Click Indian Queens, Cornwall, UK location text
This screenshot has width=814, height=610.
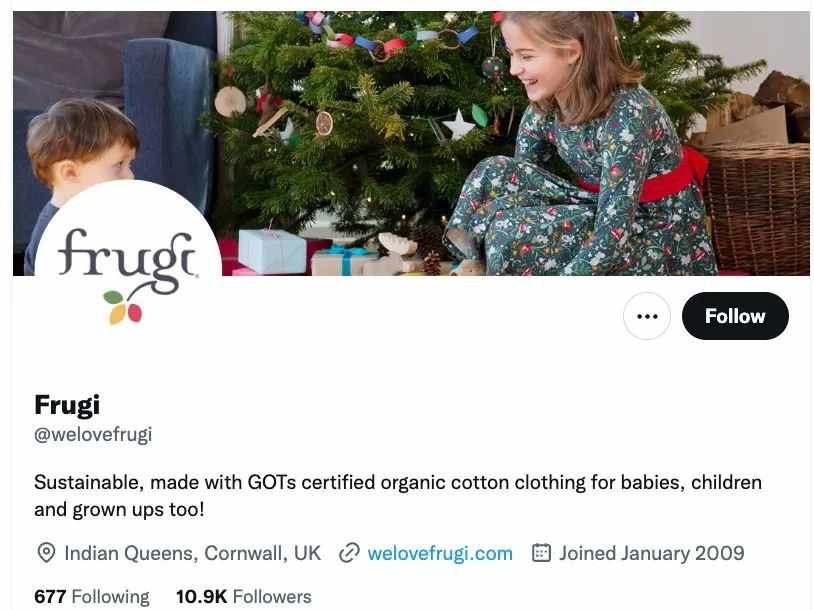coord(193,553)
